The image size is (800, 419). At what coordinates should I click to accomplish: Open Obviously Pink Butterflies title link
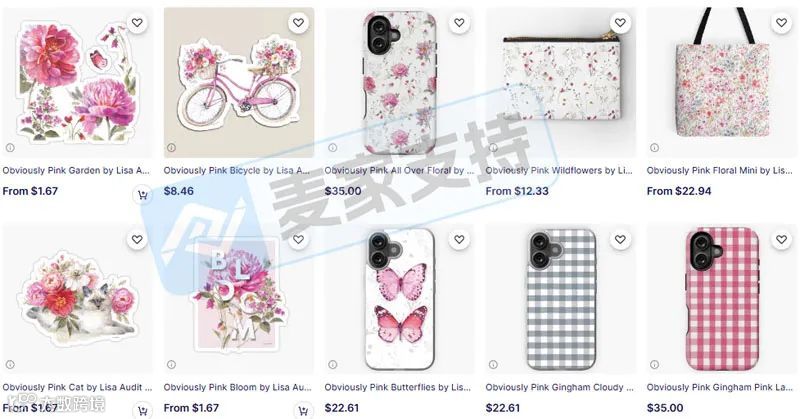(398, 388)
